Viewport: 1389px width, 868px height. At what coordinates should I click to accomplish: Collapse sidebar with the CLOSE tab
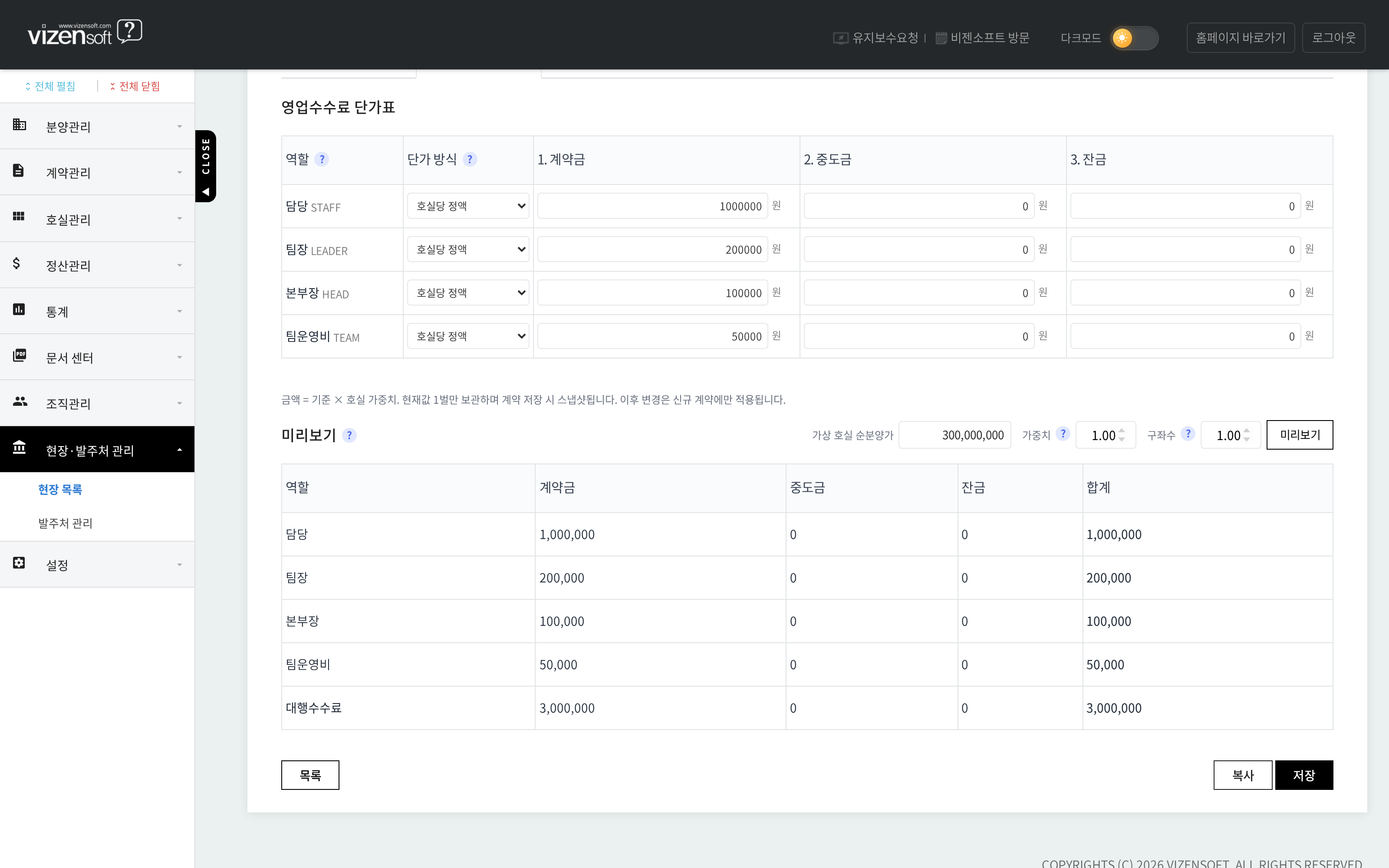205,166
